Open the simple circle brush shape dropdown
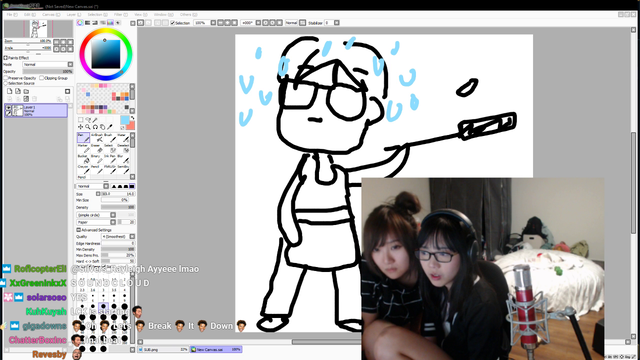Viewport: 640px width, 360px height. 96,215
